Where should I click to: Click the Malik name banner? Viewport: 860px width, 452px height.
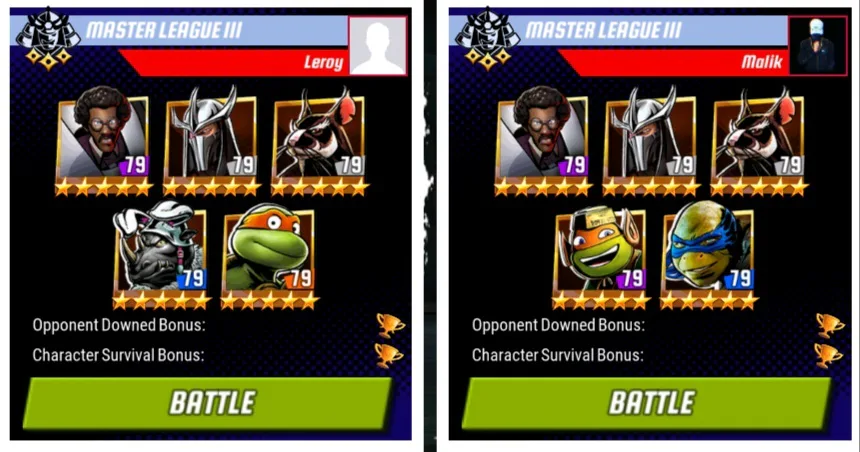click(676, 62)
